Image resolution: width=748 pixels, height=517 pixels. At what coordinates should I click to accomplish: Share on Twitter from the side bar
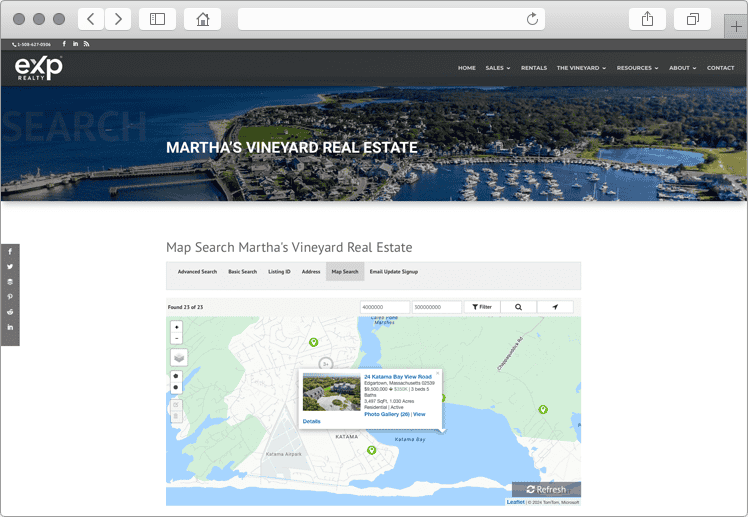[x=10, y=267]
